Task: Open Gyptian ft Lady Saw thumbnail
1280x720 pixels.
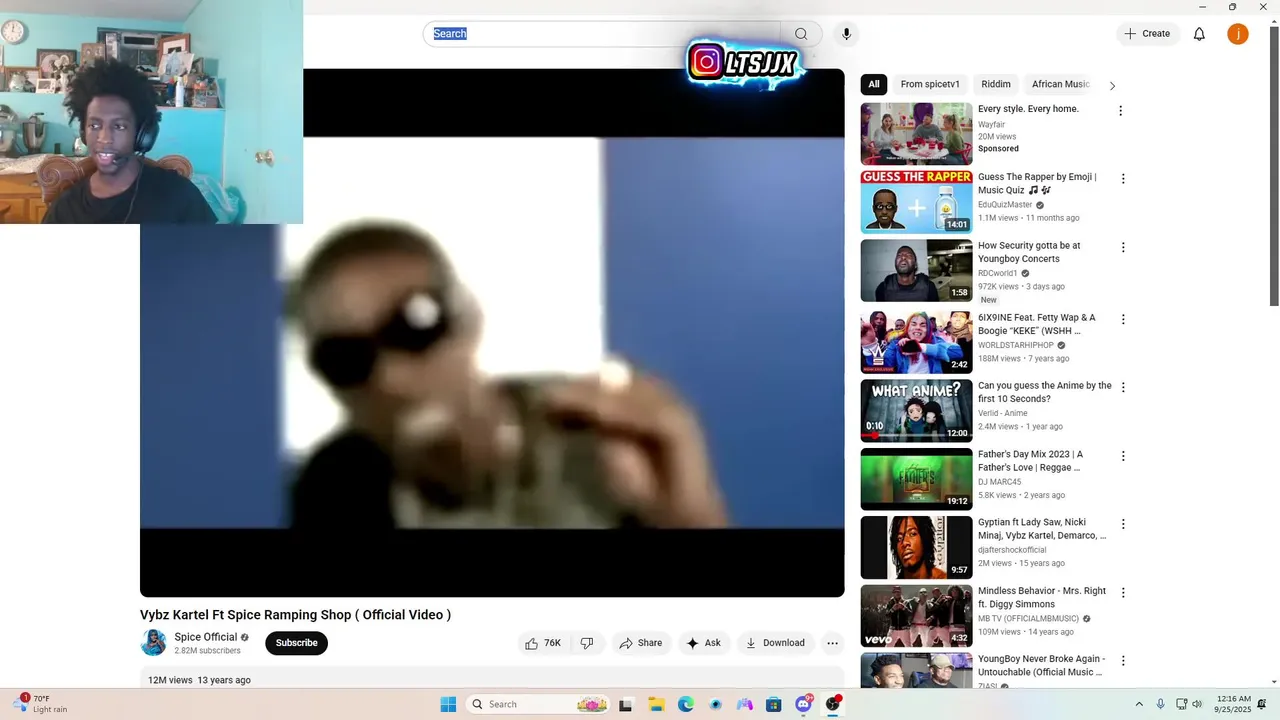Action: (916, 547)
